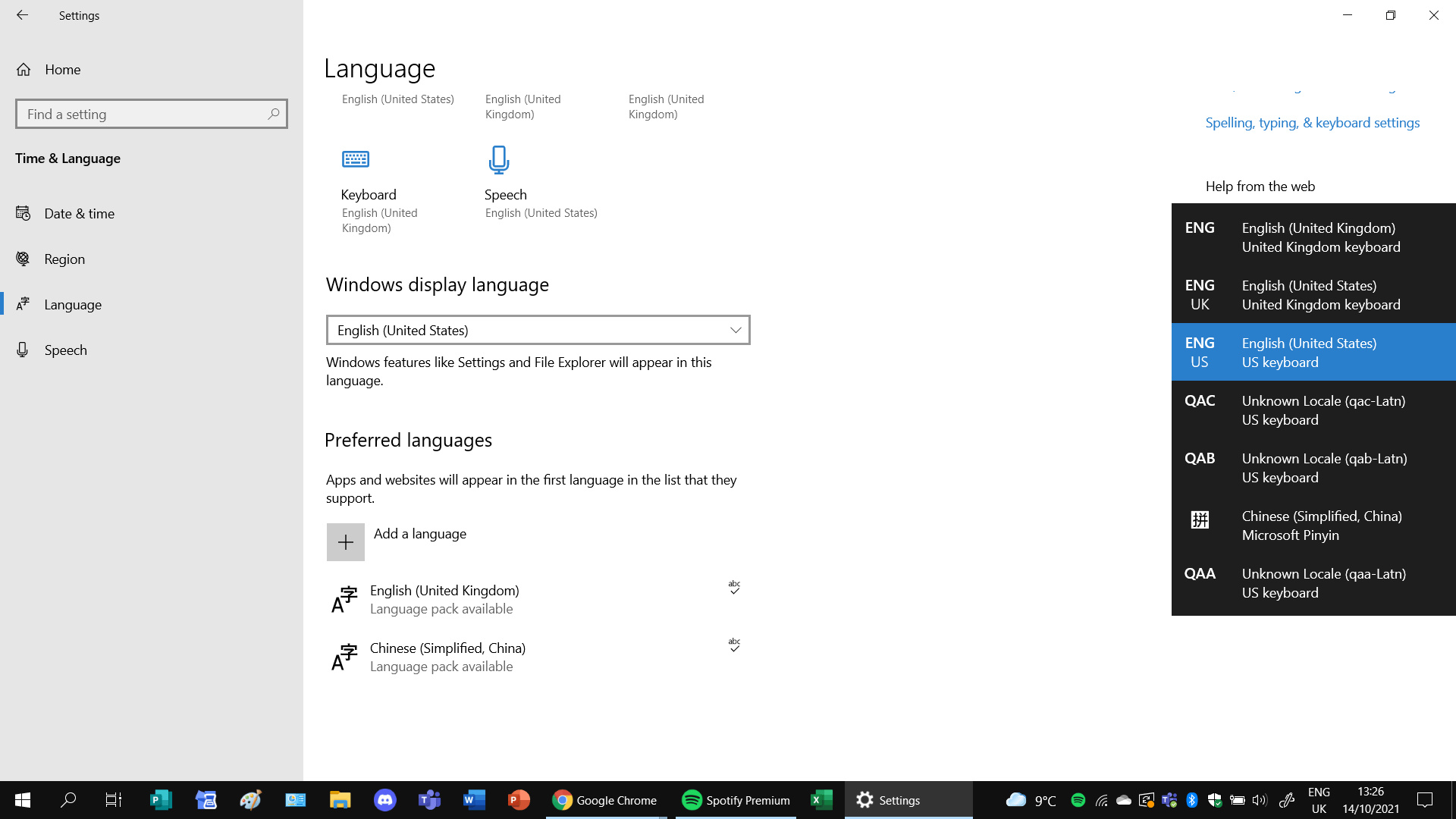Expand the English (United Kingdom) preferred language entry

[x=531, y=599]
